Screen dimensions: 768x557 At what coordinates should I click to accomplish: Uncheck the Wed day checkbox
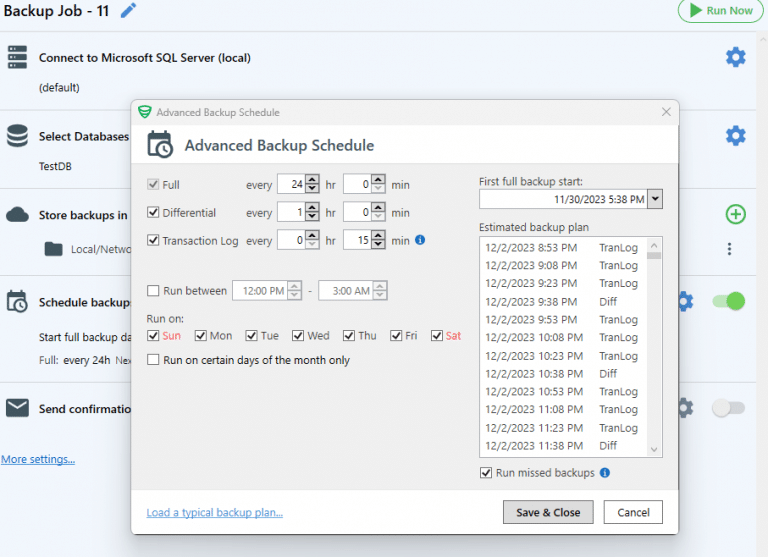tap(298, 336)
